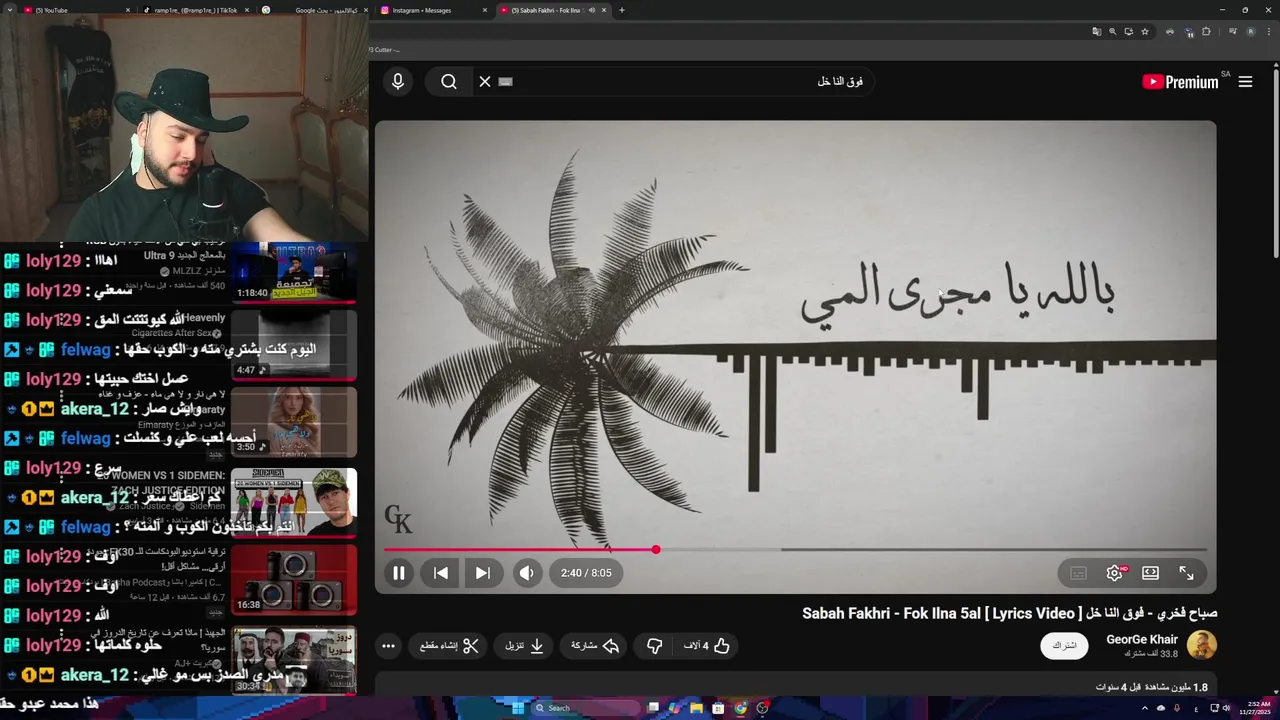Open the taskbar volume control
The height and width of the screenshot is (720, 1280).
(x=1227, y=708)
